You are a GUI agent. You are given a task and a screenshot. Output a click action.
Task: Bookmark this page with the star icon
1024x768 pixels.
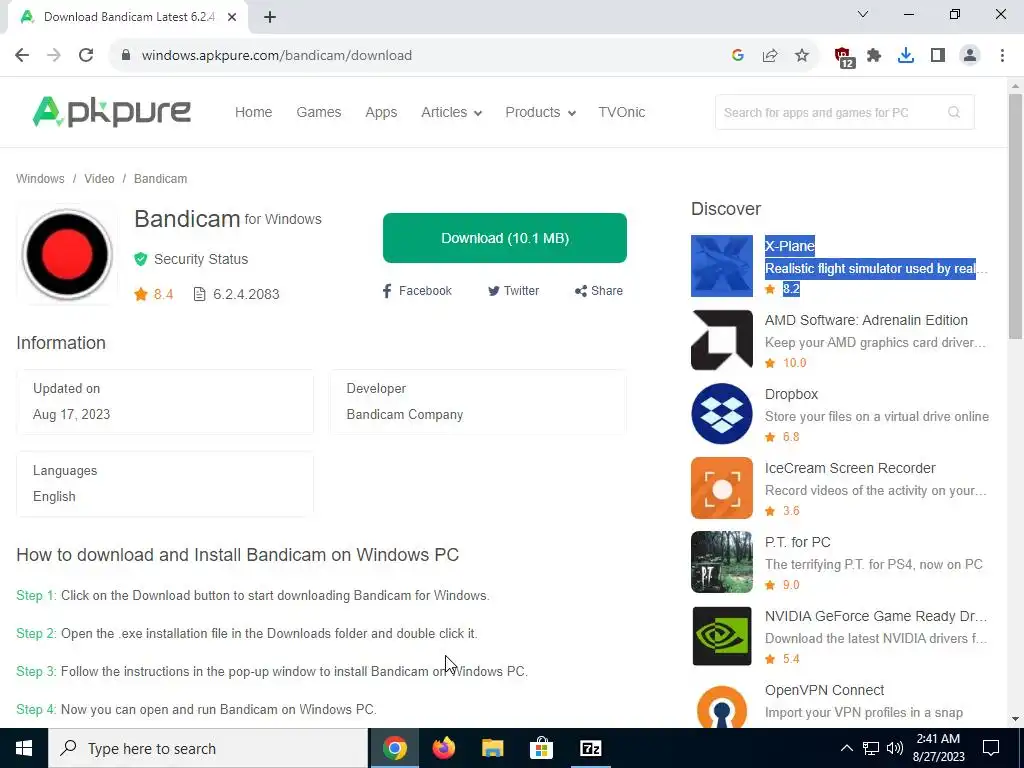coord(802,56)
